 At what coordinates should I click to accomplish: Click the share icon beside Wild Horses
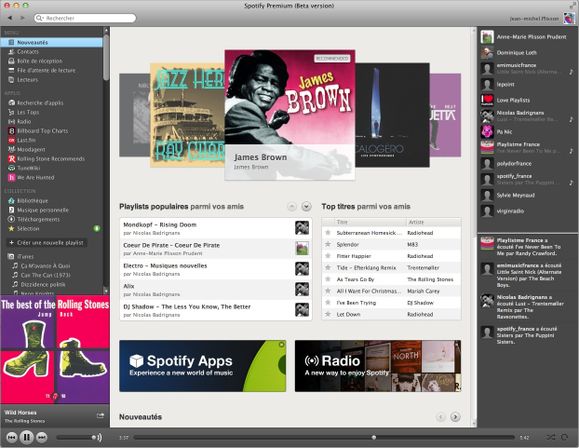tap(100, 415)
